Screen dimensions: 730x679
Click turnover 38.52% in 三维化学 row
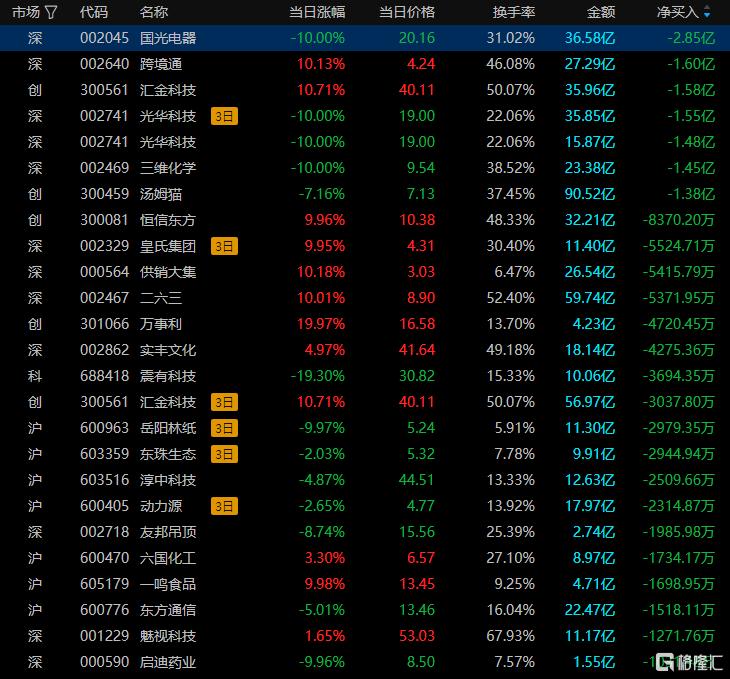pyautogui.click(x=511, y=168)
